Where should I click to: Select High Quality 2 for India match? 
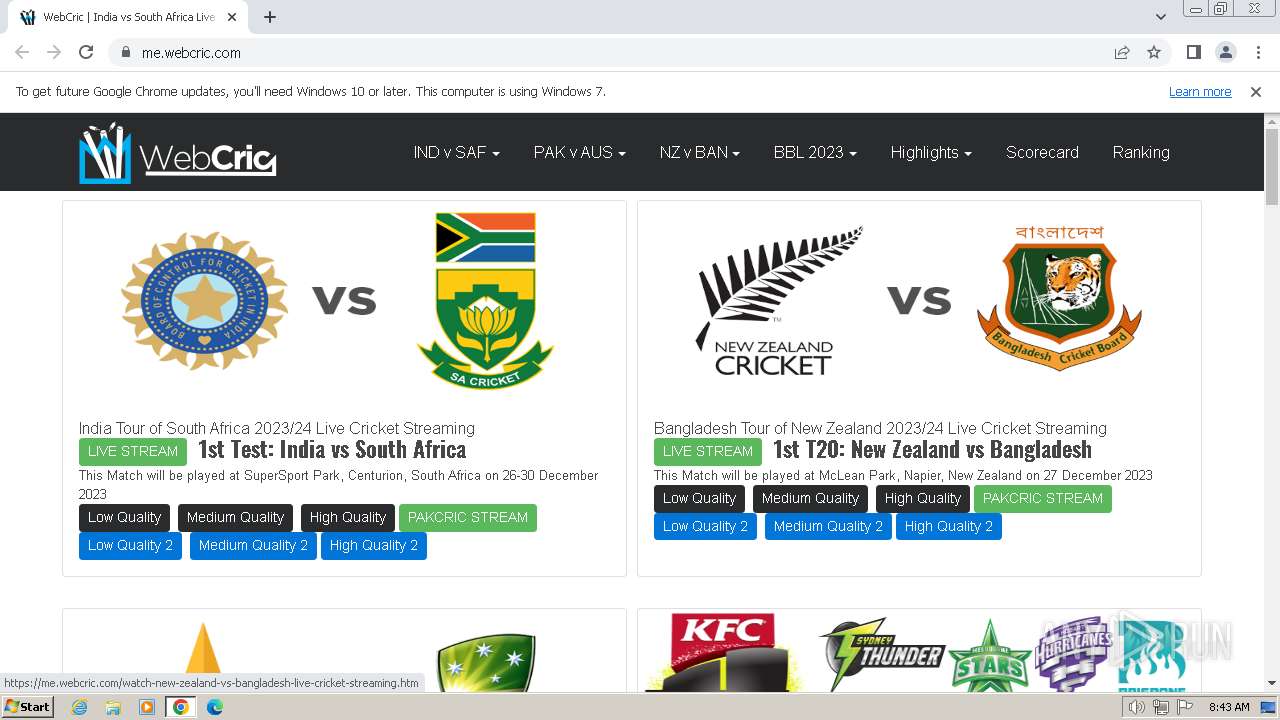pos(374,546)
